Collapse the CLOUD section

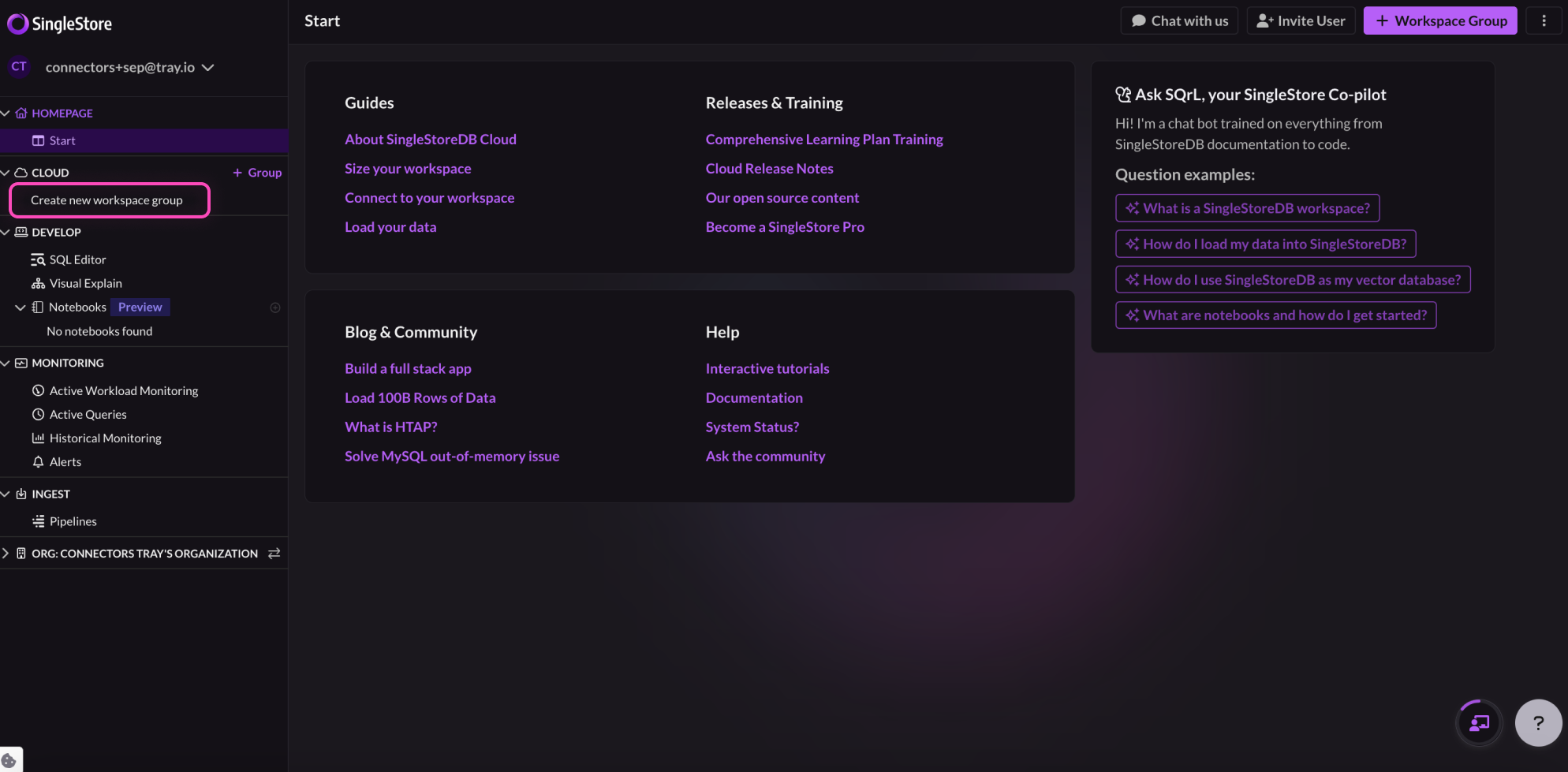pos(6,172)
